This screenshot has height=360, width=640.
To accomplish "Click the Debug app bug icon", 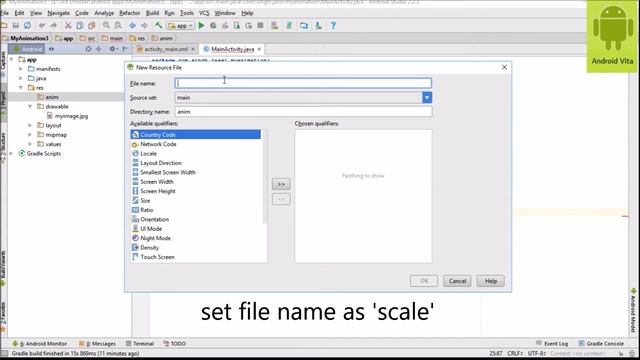I will pos(213,26).
